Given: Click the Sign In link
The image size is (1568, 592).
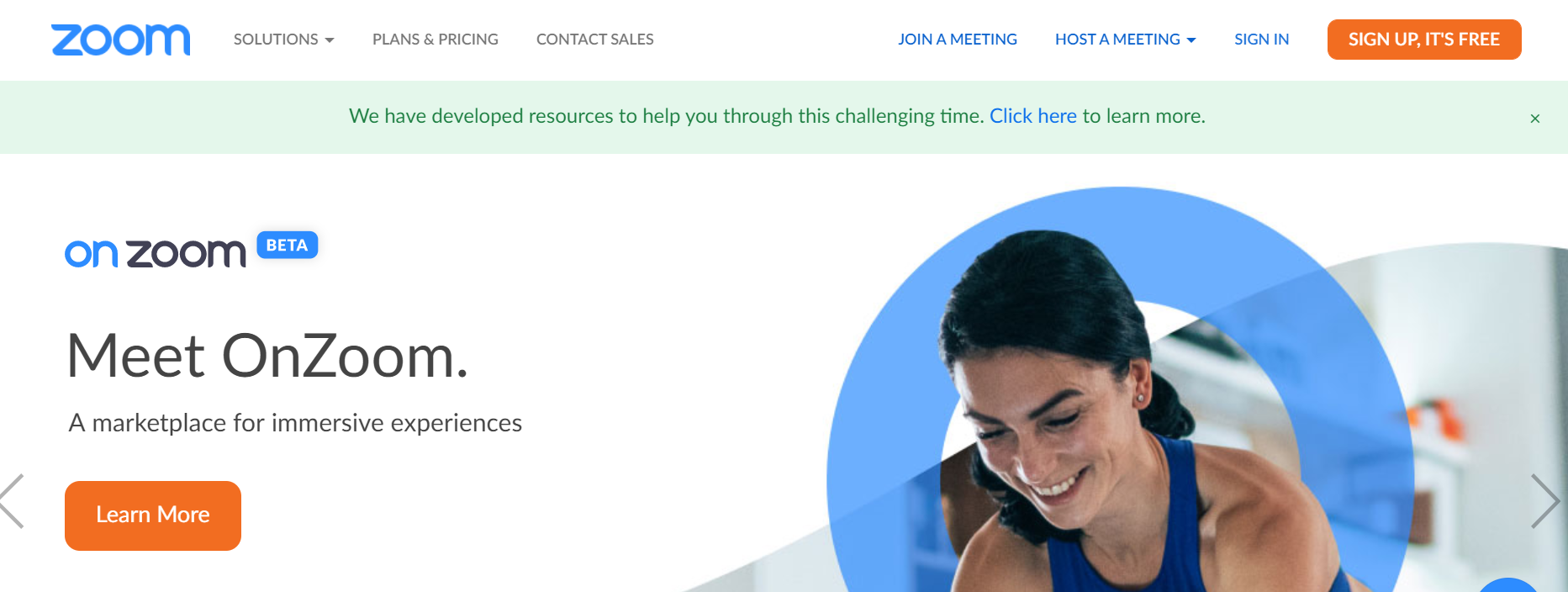Looking at the screenshot, I should [x=1261, y=40].
